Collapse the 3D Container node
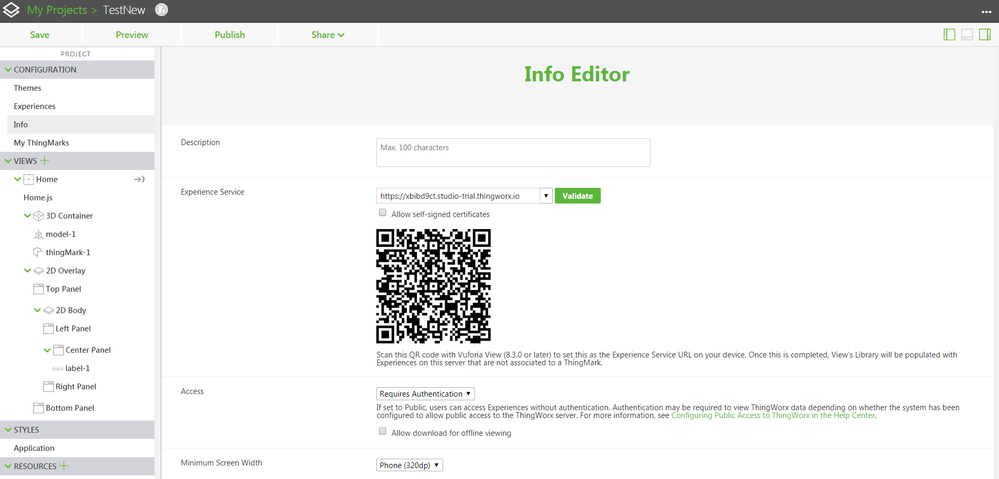The image size is (999, 479). (27, 216)
